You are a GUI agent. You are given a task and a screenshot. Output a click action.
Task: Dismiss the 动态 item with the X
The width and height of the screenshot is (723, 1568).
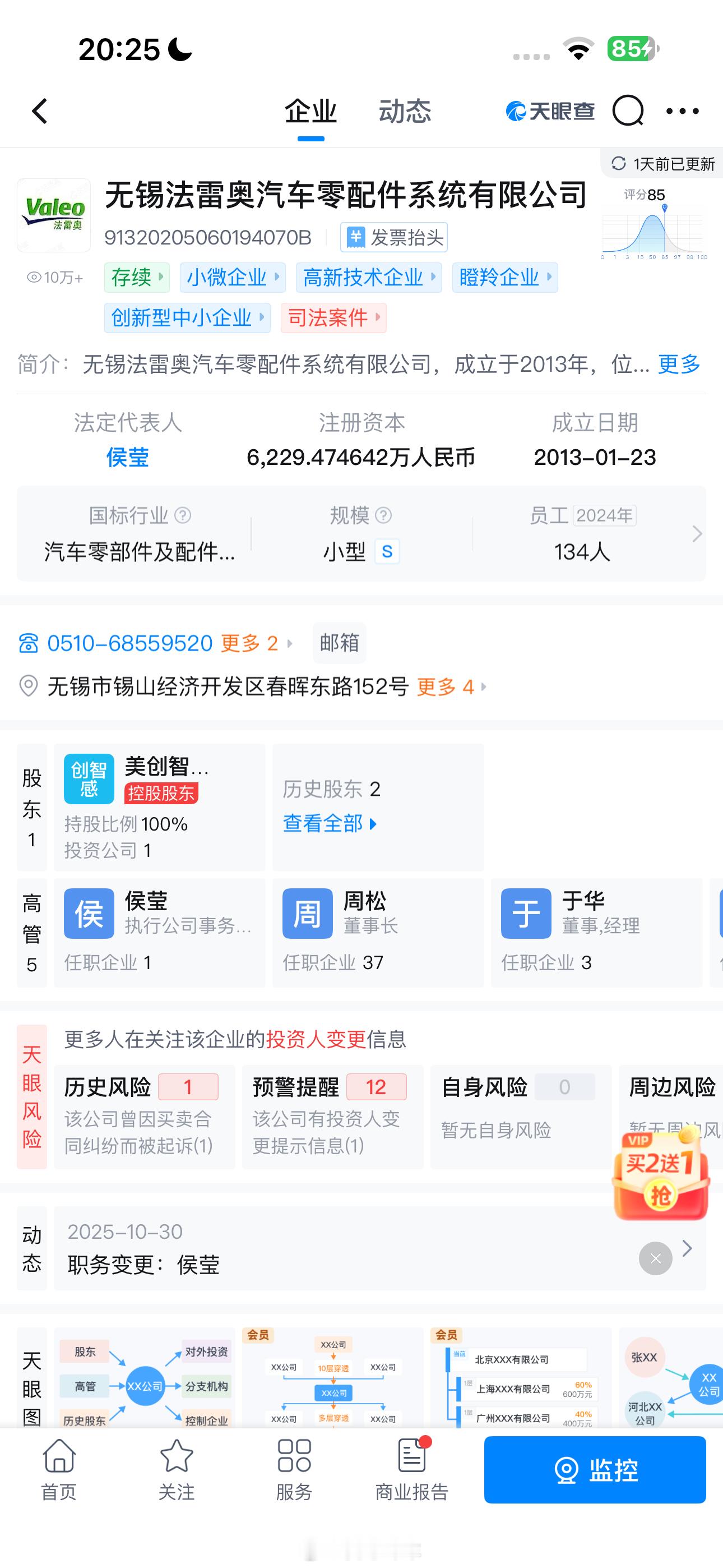point(655,1258)
